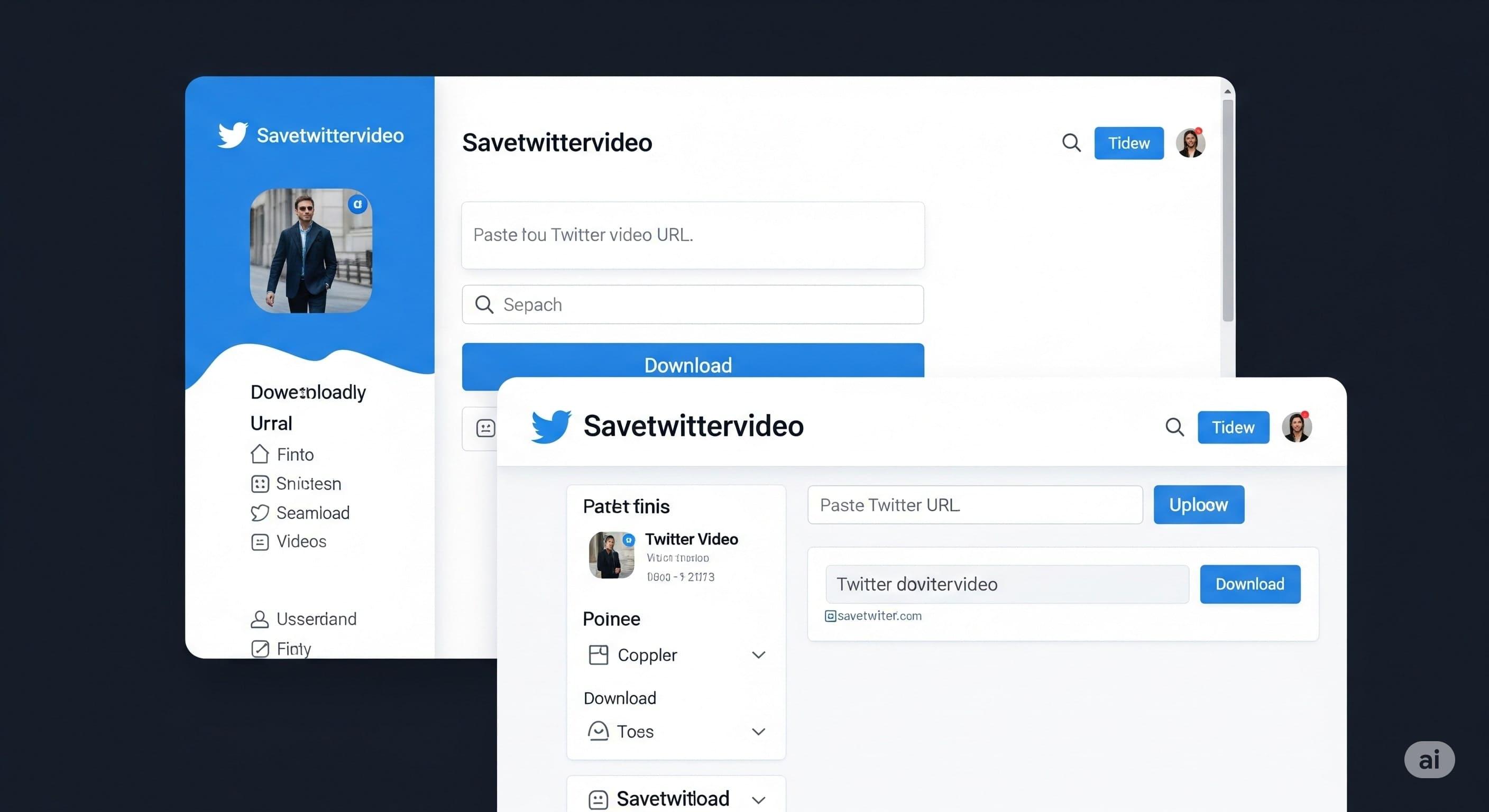This screenshot has height=812, width=1489.
Task: Open savetwiter.com link
Action: point(879,616)
